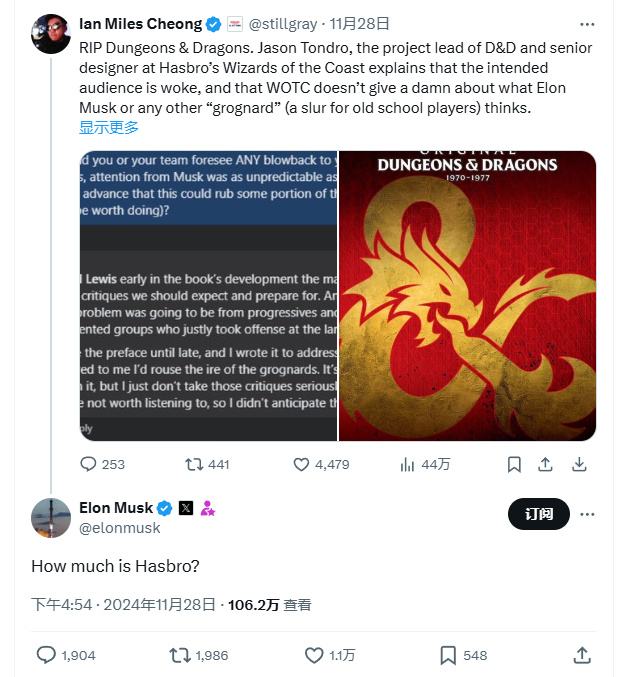Open more options beside 订阅 button
The height and width of the screenshot is (677, 625).
(588, 514)
